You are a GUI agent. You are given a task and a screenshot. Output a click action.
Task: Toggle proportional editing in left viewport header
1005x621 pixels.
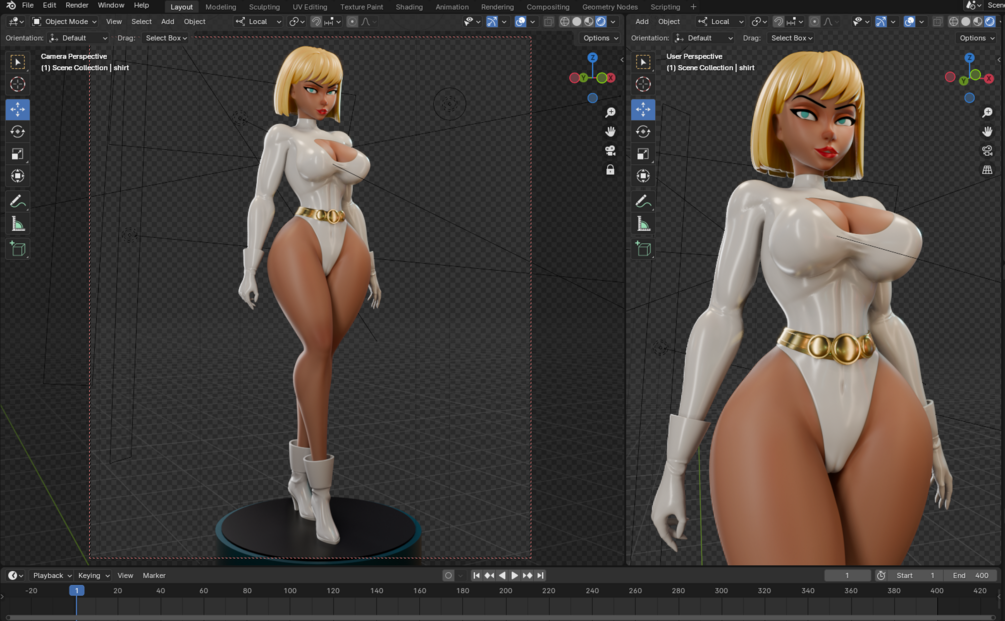click(x=352, y=22)
